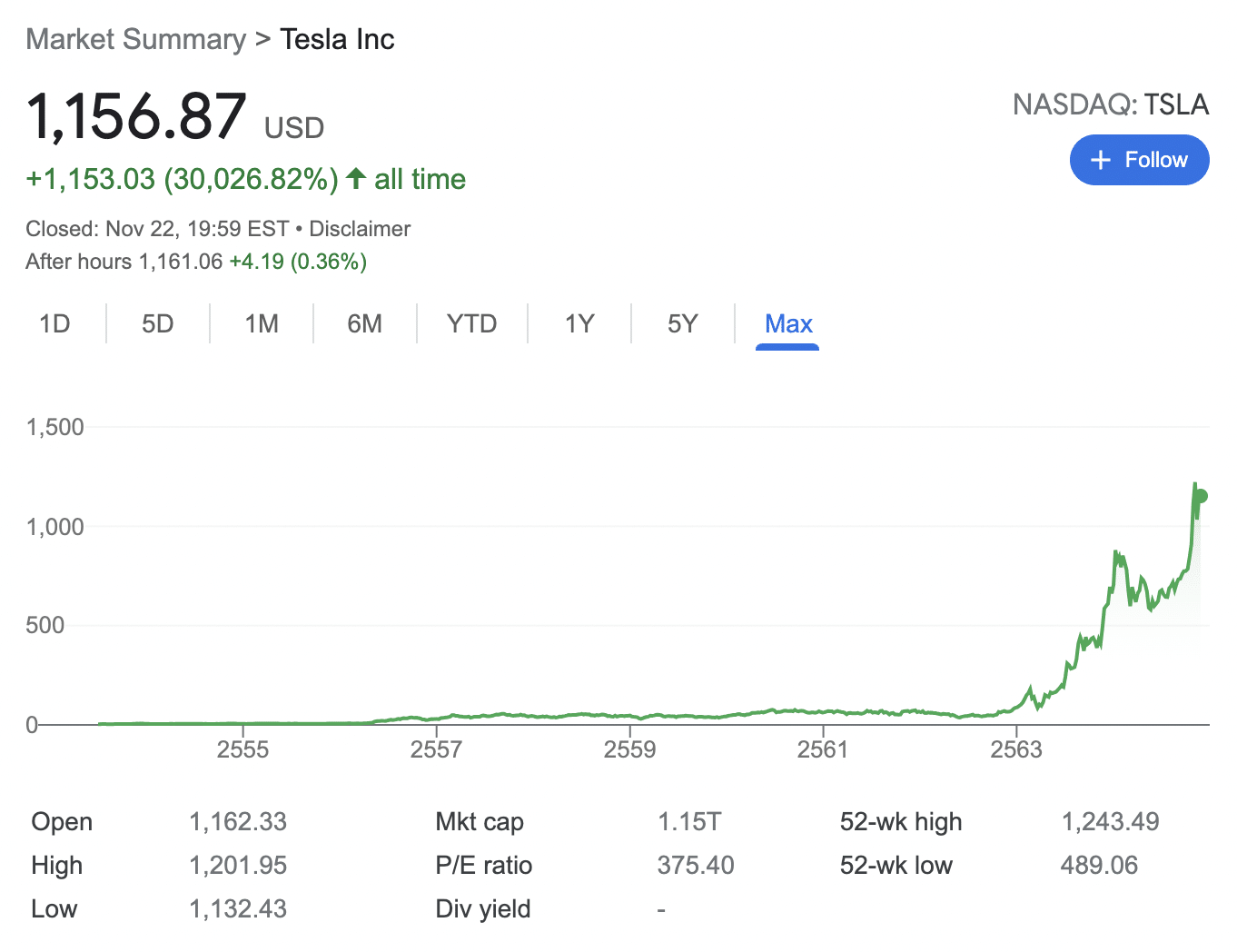This screenshot has width=1237, height=952.
Task: Click the 52-wk high label
Action: click(901, 822)
